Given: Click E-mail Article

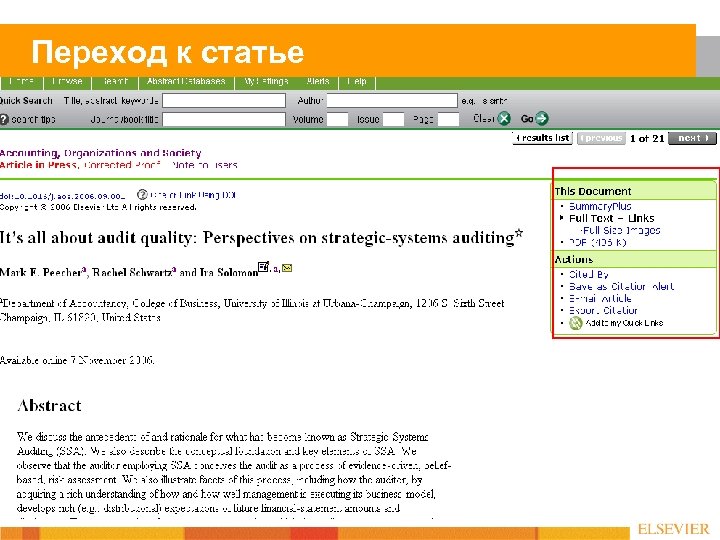Looking at the screenshot, I should point(600,298).
